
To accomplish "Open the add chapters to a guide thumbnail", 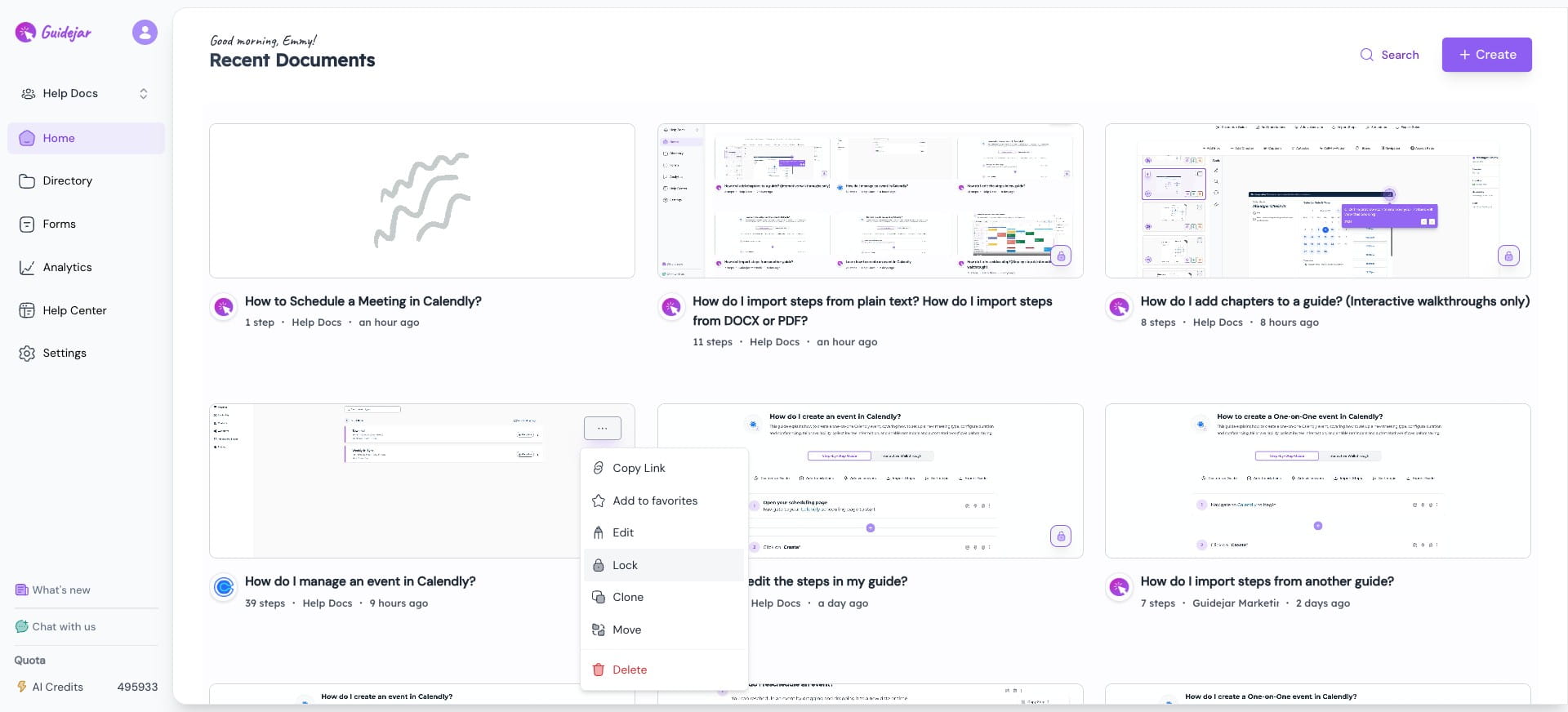I will 1317,201.
